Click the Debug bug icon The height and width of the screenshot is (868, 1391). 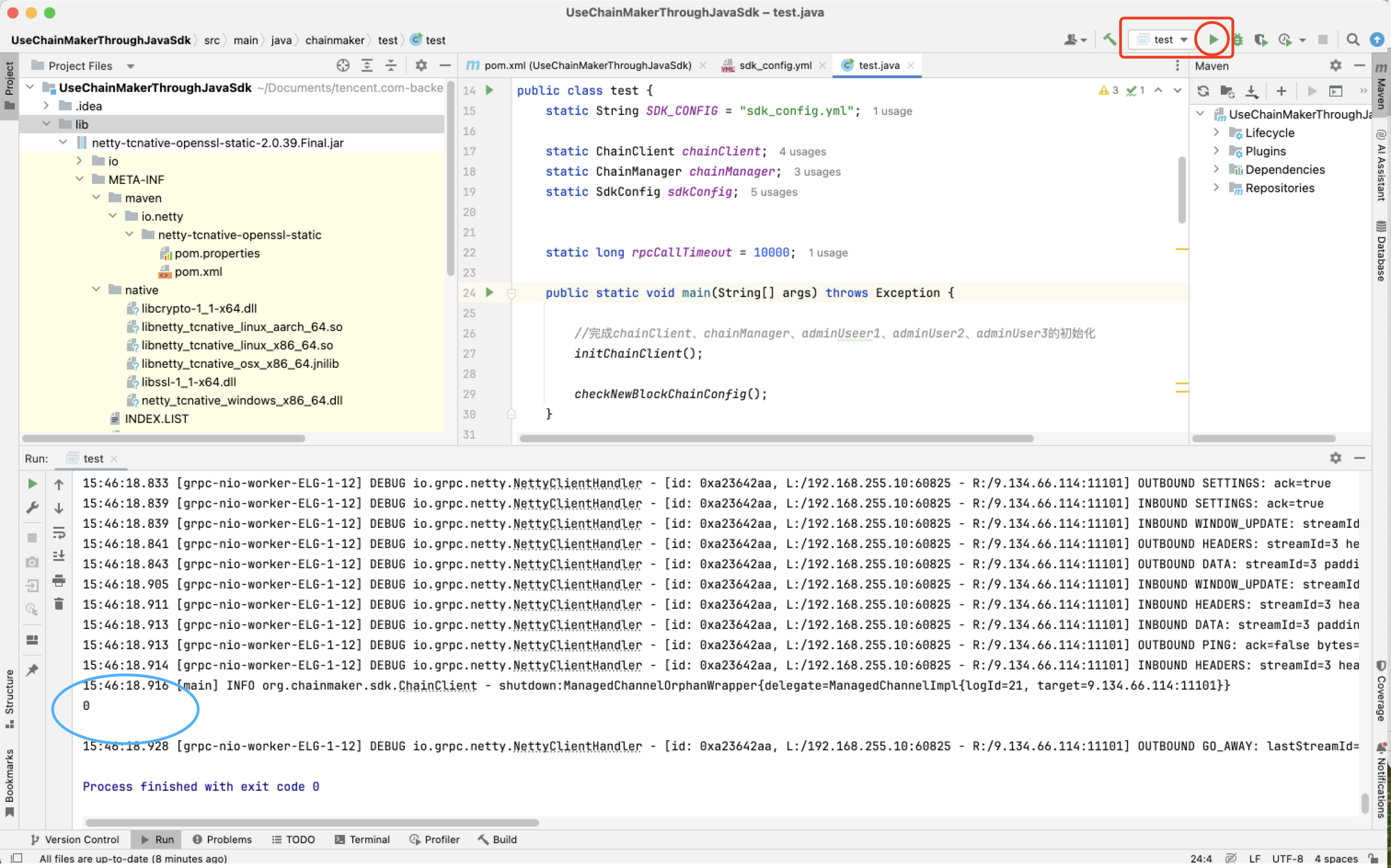(x=1238, y=40)
